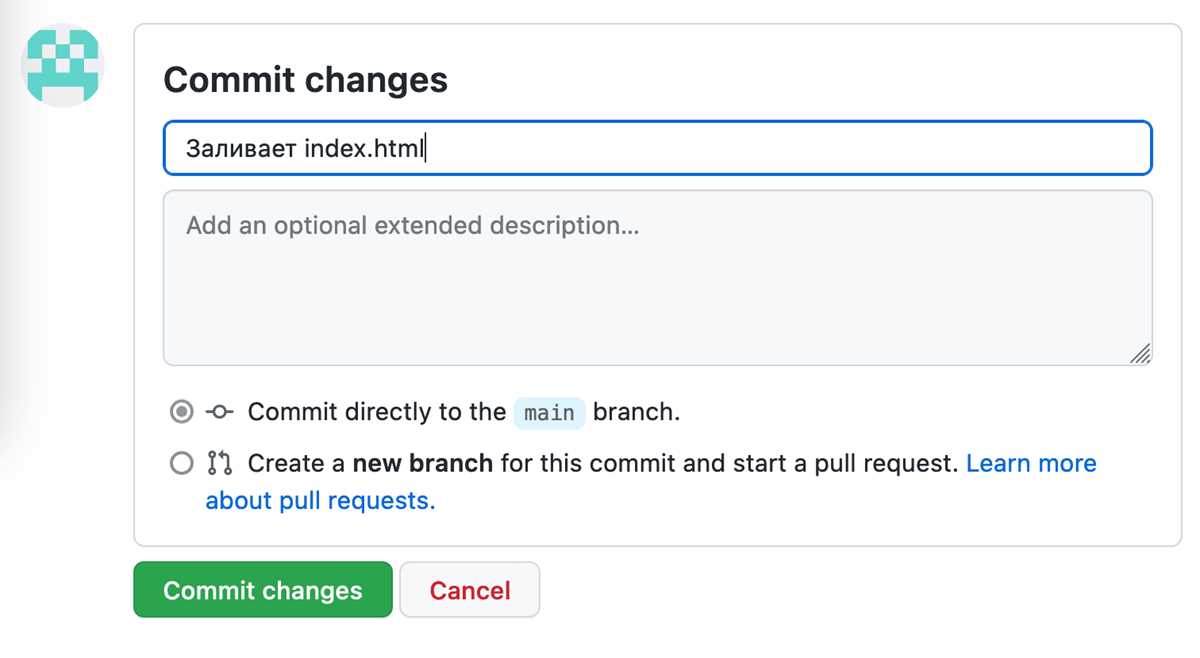Click the 'Commit directly to the' label text
Screen dimensions: 1200x658
pos(377,411)
